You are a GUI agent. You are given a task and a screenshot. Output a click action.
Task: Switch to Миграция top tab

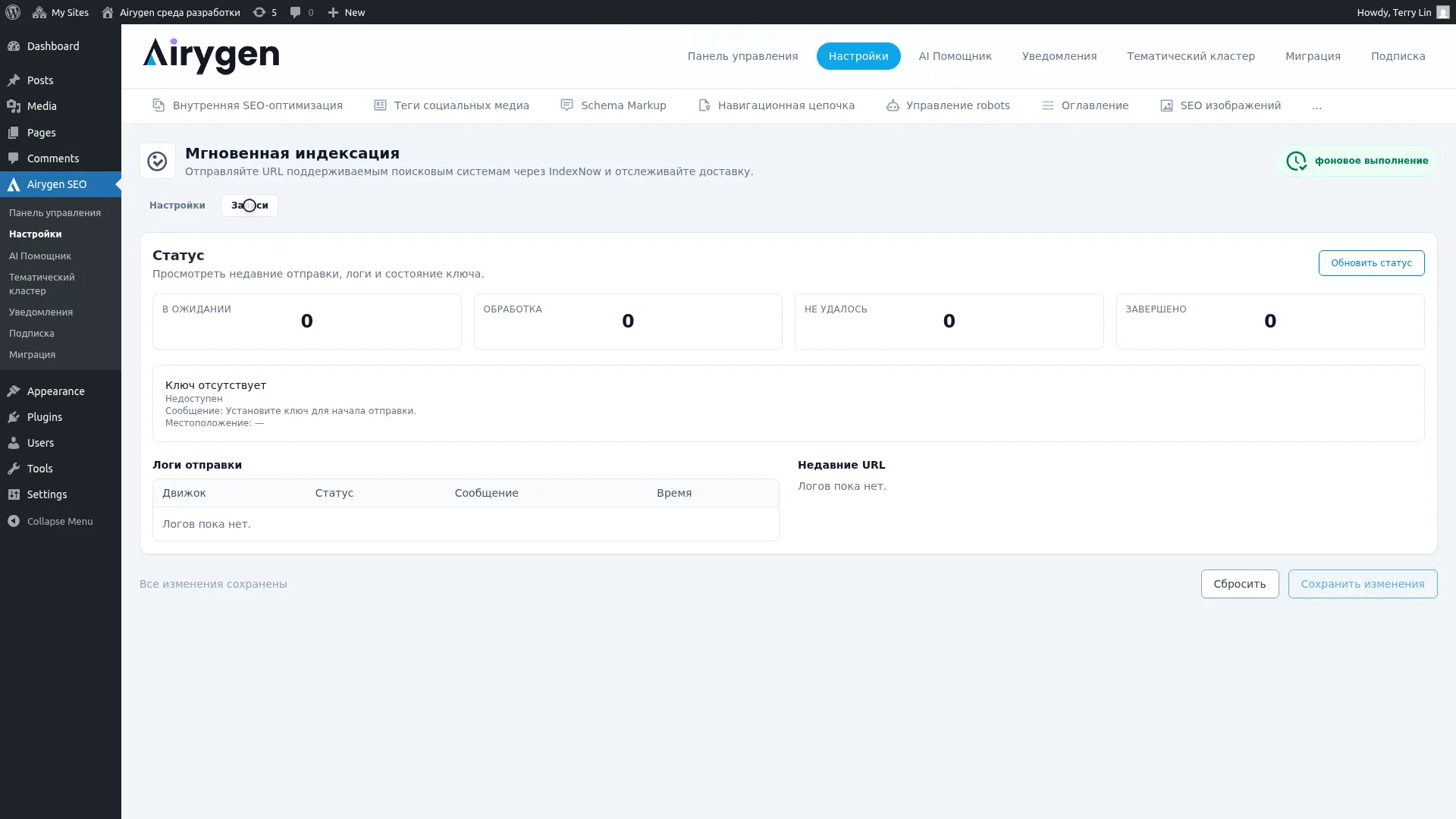[1313, 56]
